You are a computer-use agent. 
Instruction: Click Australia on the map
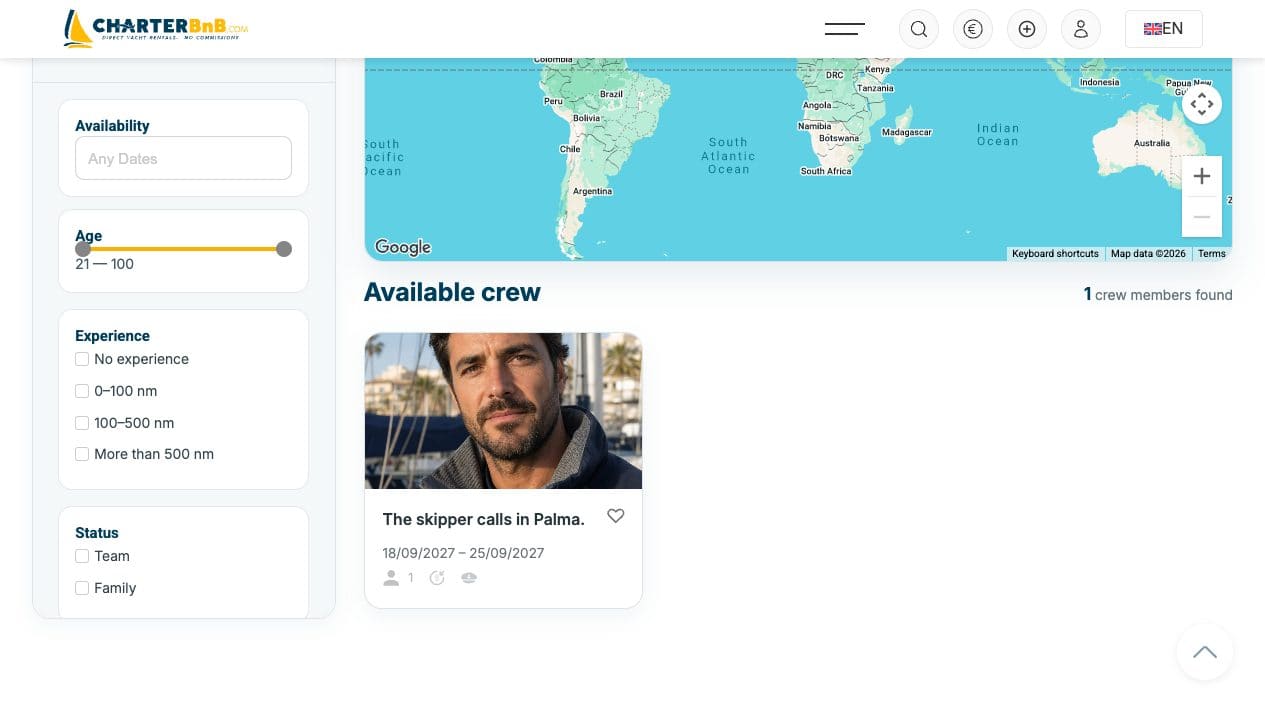pos(1151,143)
